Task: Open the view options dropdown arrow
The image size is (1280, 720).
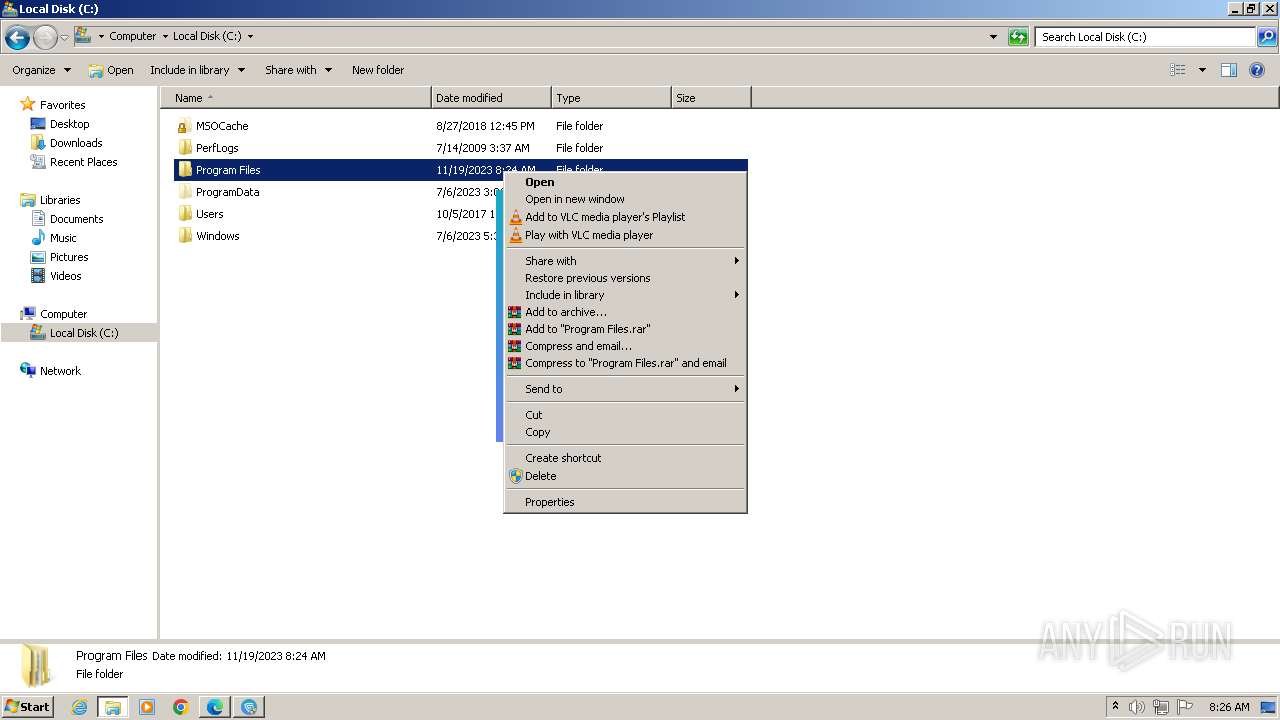Action: pos(1202,70)
